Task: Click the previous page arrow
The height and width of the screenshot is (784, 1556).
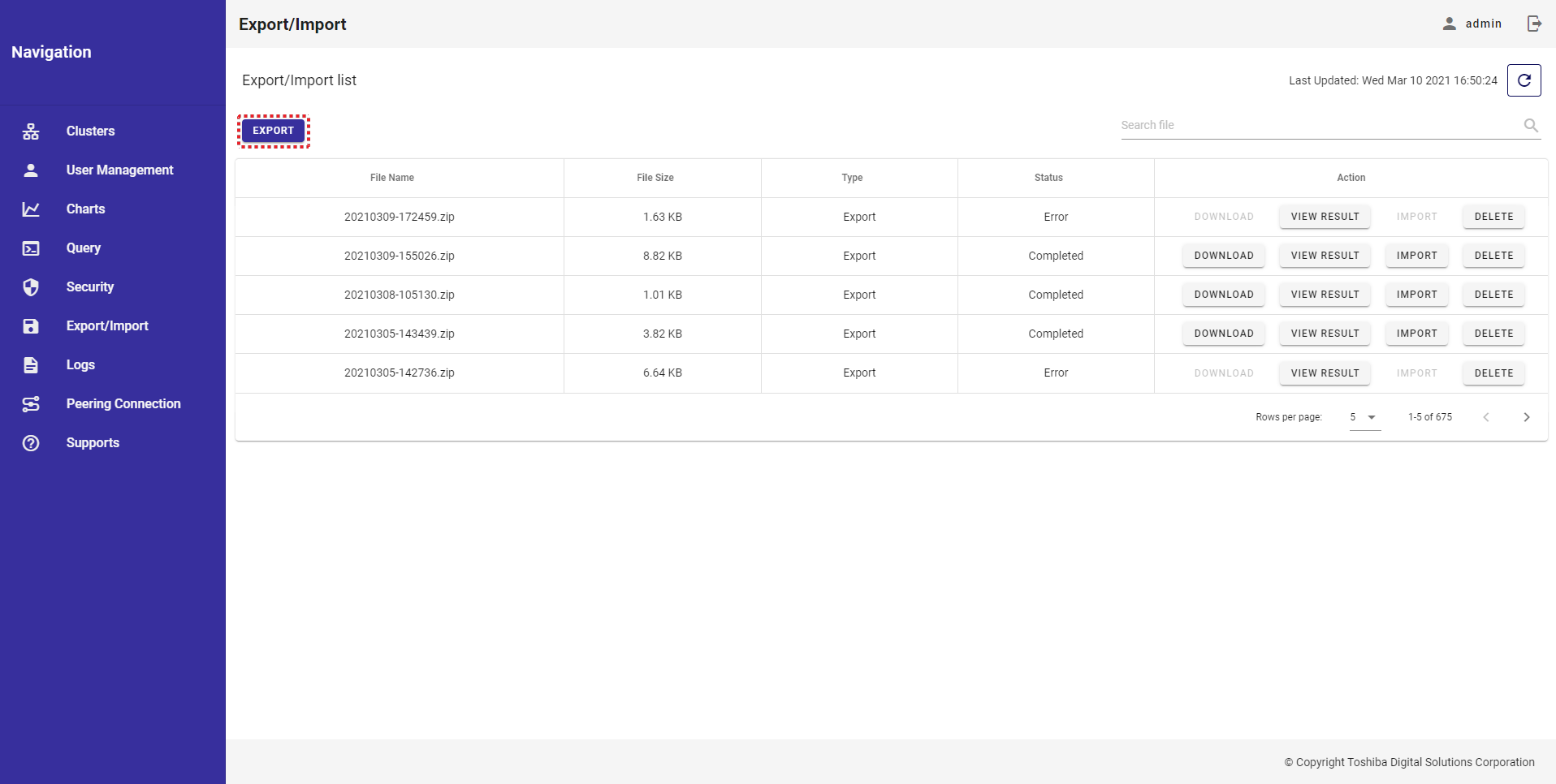Action: click(x=1486, y=417)
